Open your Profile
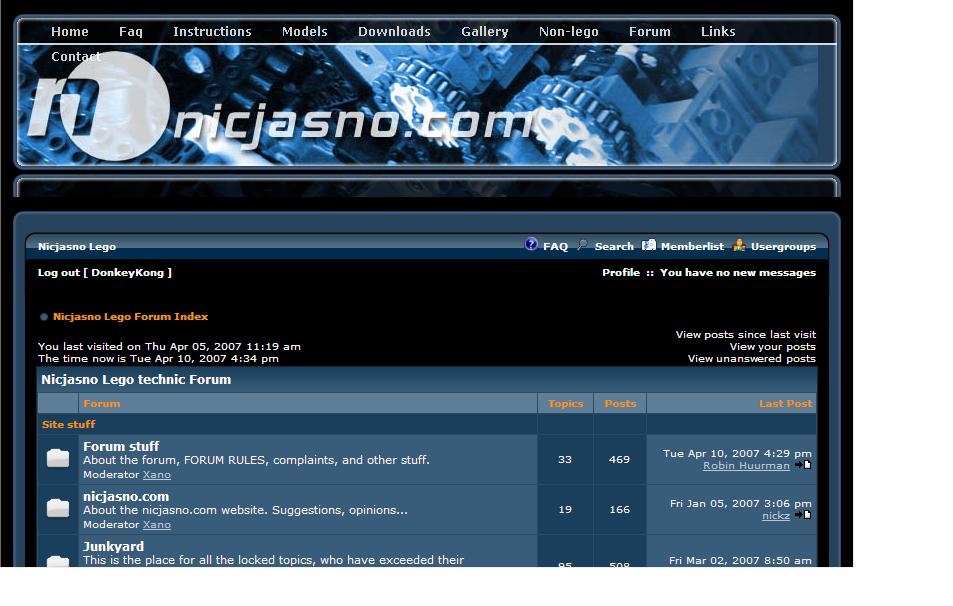The image size is (953, 606). [x=621, y=273]
